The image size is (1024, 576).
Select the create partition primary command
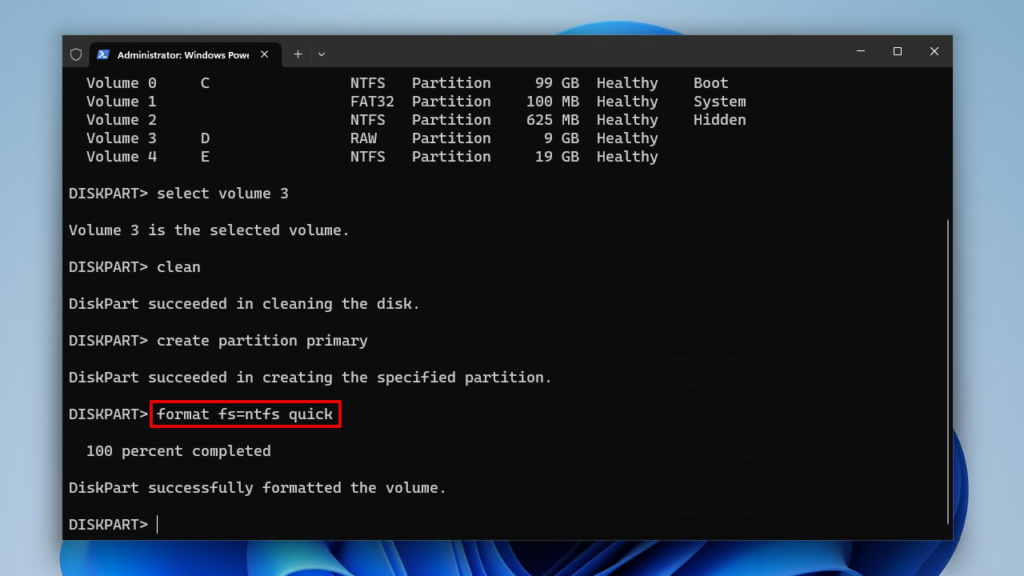[263, 340]
